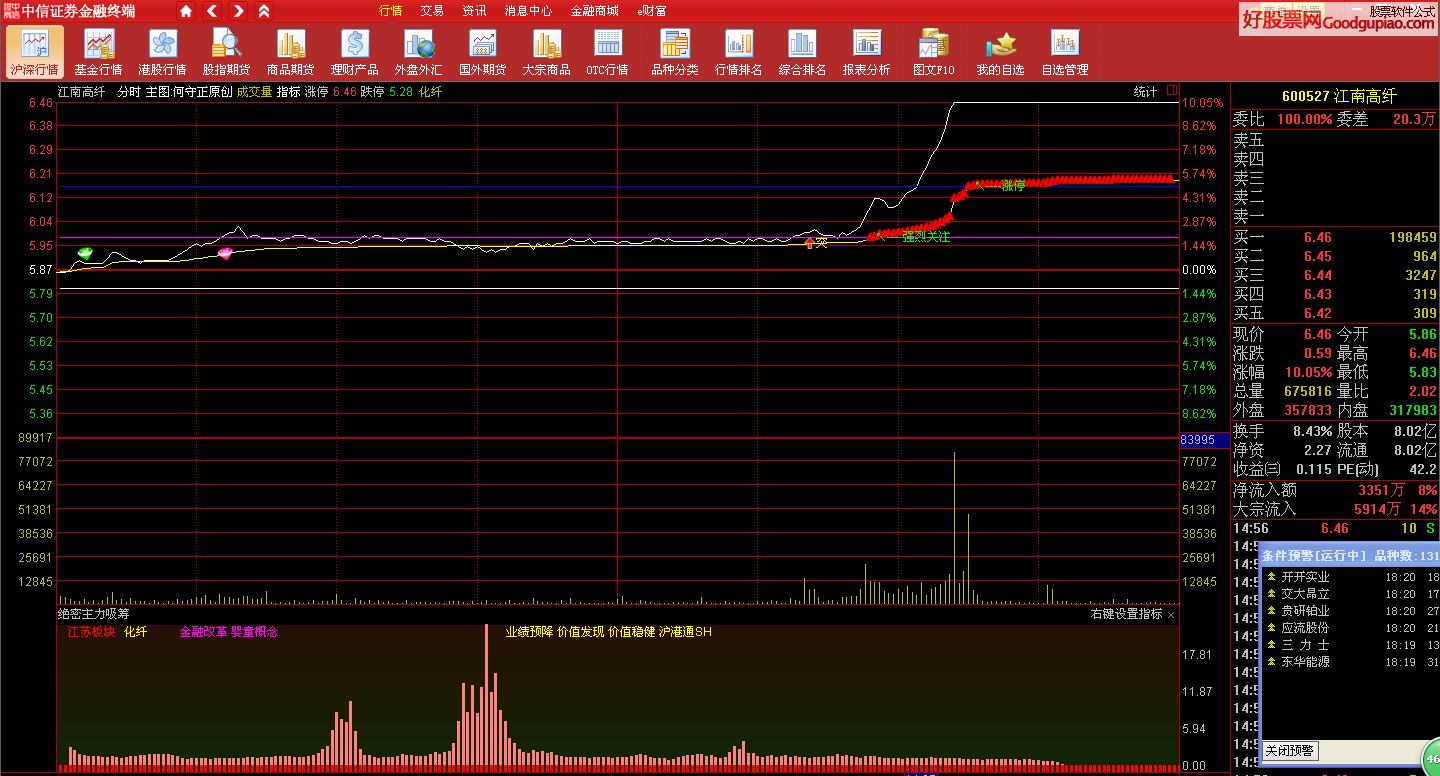Click the 成交量 label in chart header
Image resolution: width=1440 pixels, height=776 pixels.
[254, 91]
